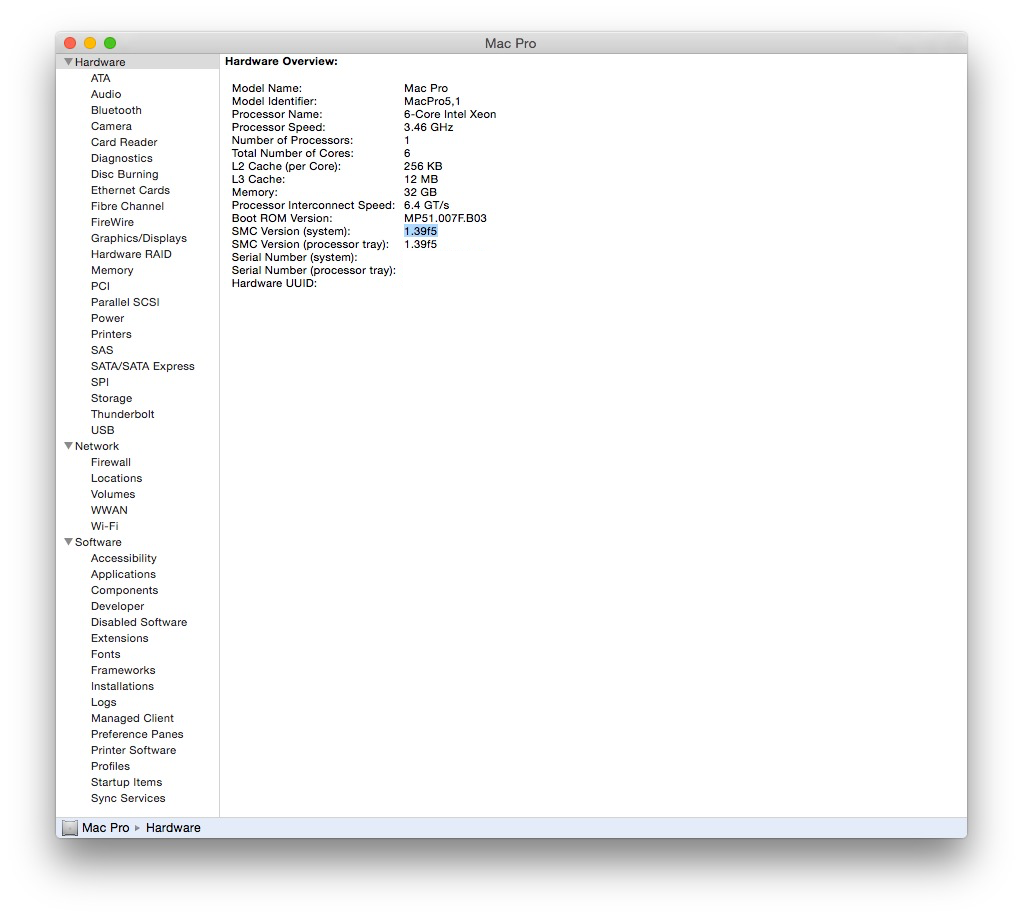Show Storage information
The height and width of the screenshot is (918, 1023).
pyautogui.click(x=112, y=398)
